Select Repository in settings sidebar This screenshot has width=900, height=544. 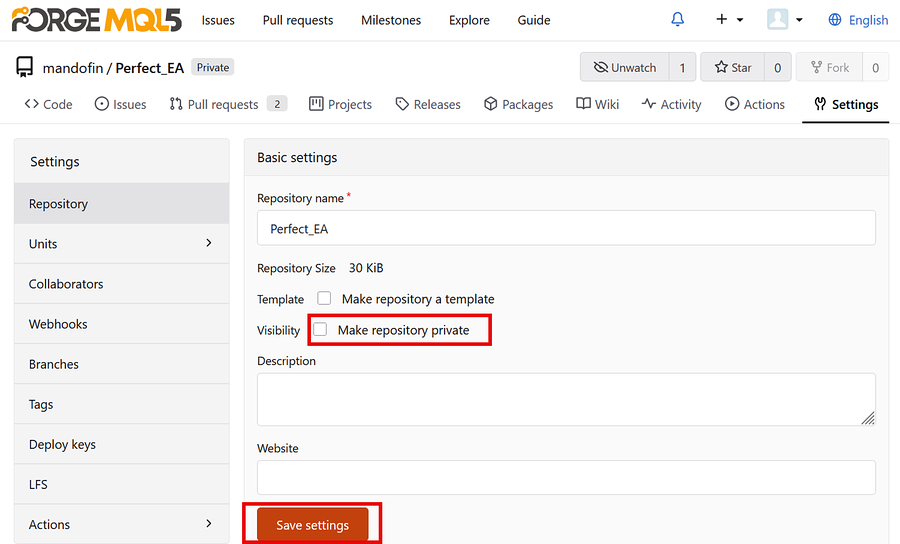click(122, 204)
